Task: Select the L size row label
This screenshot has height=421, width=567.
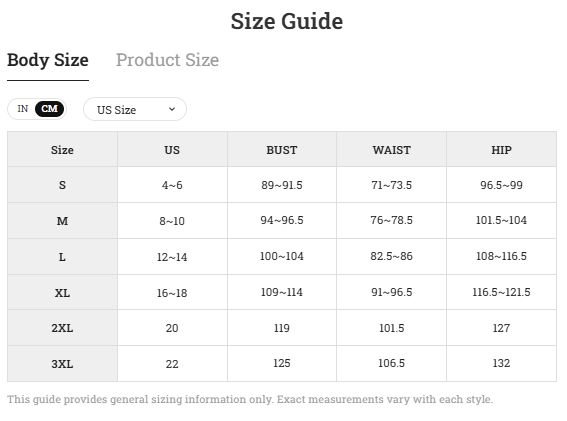Action: click(x=62, y=257)
